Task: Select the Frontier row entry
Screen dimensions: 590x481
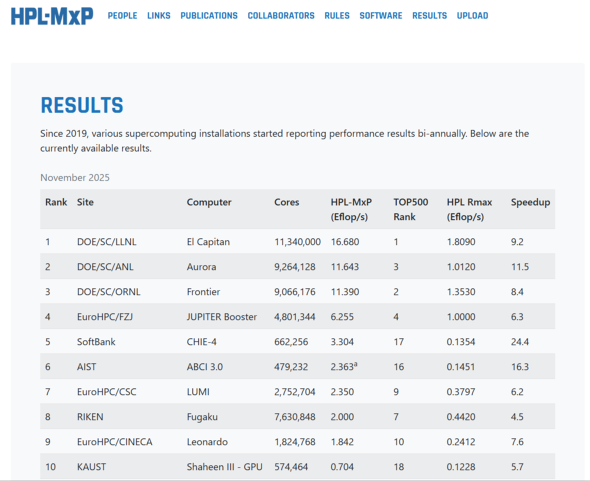Action: 203,292
